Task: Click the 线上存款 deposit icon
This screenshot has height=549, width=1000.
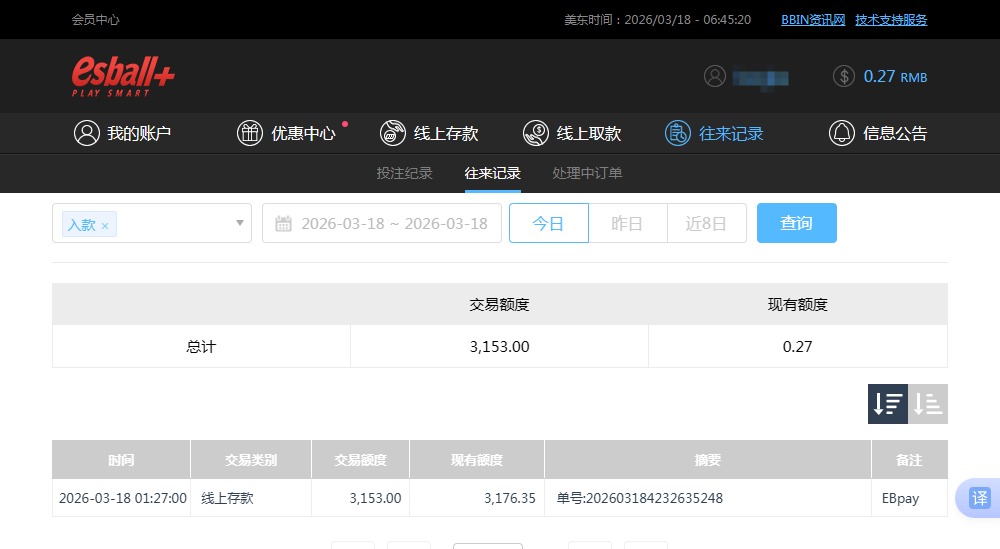Action: click(393, 133)
